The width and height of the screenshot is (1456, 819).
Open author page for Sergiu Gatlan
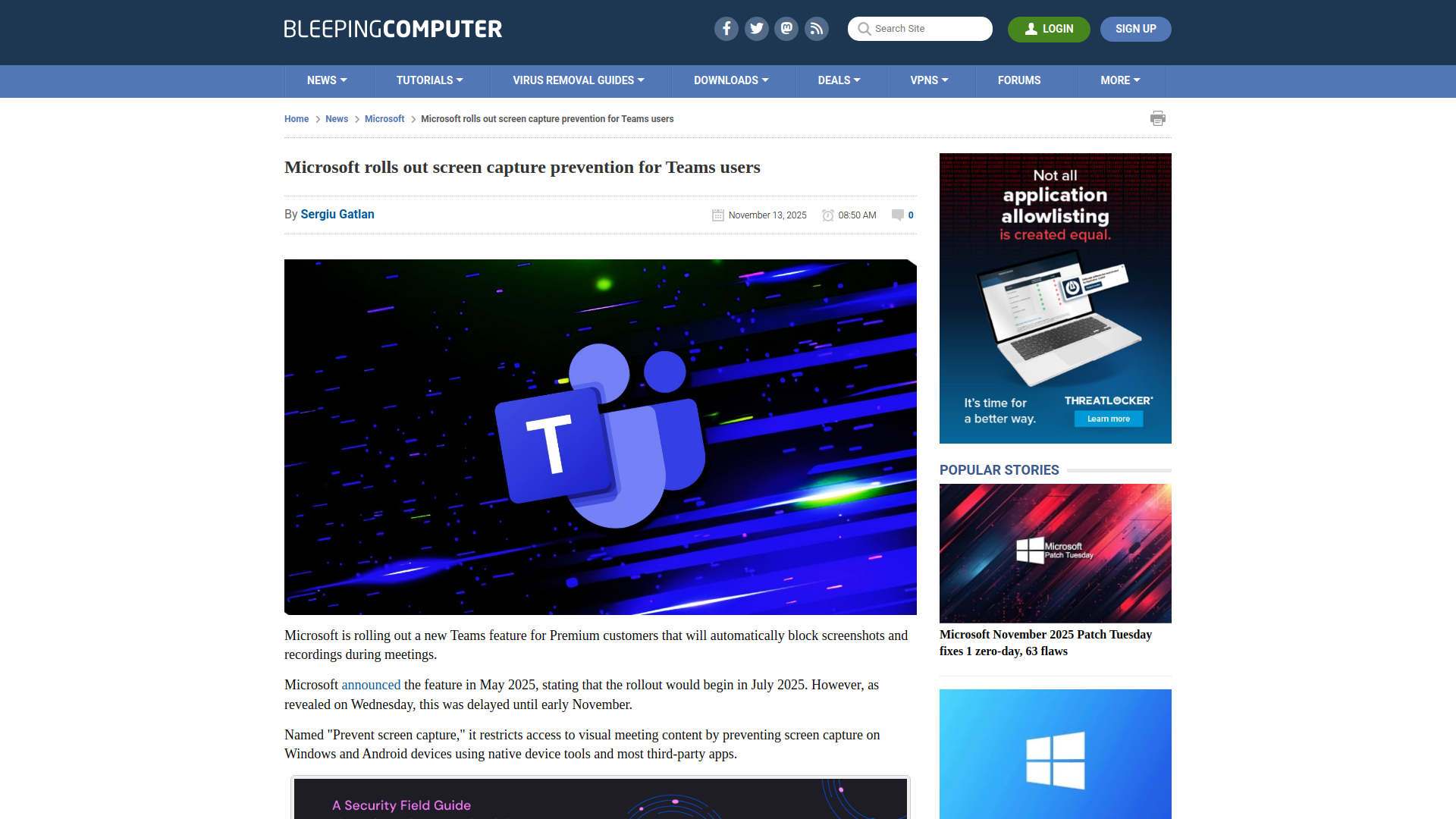tap(337, 214)
